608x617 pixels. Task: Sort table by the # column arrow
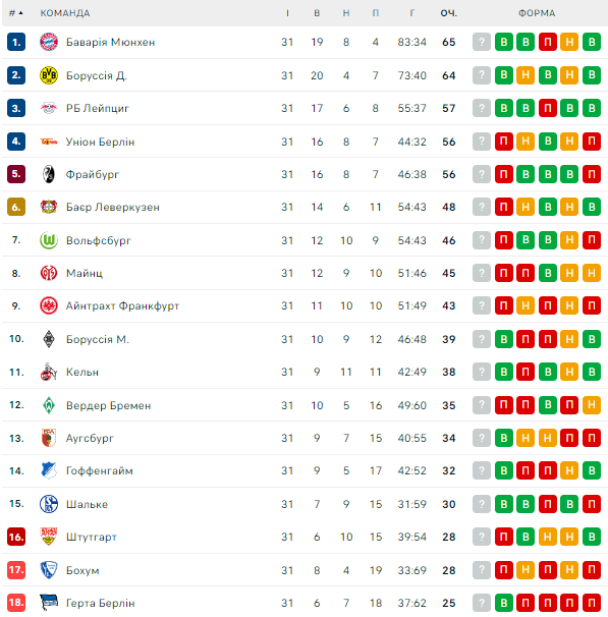pos(21,13)
